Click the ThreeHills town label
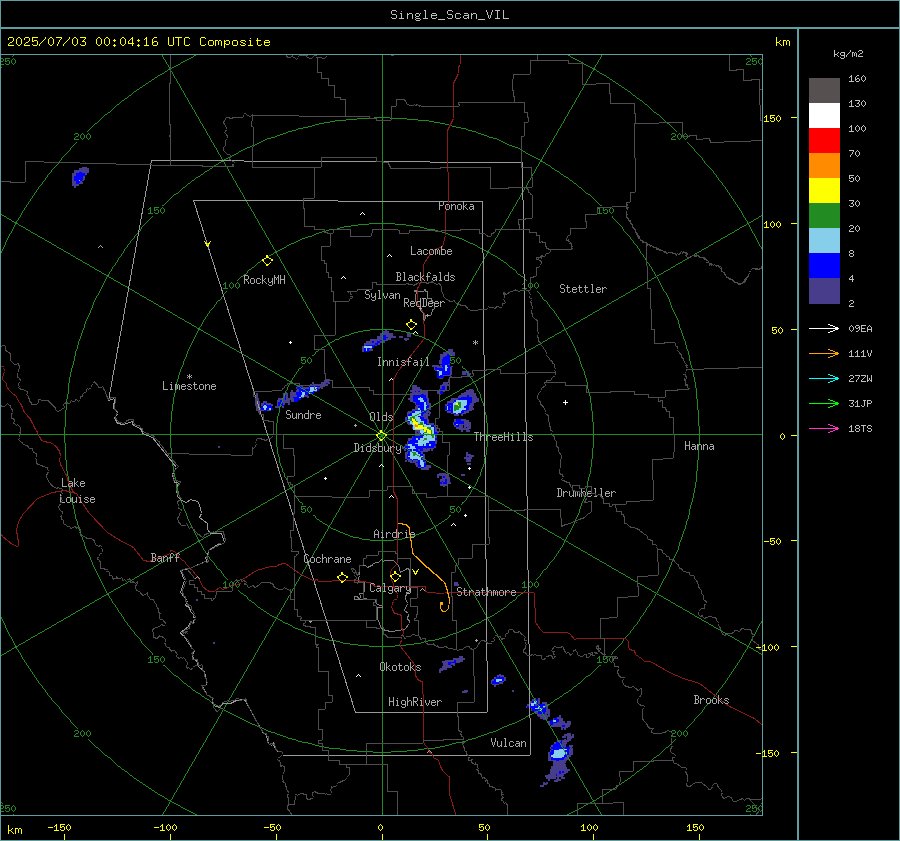This screenshot has height=841, width=900. click(503, 437)
